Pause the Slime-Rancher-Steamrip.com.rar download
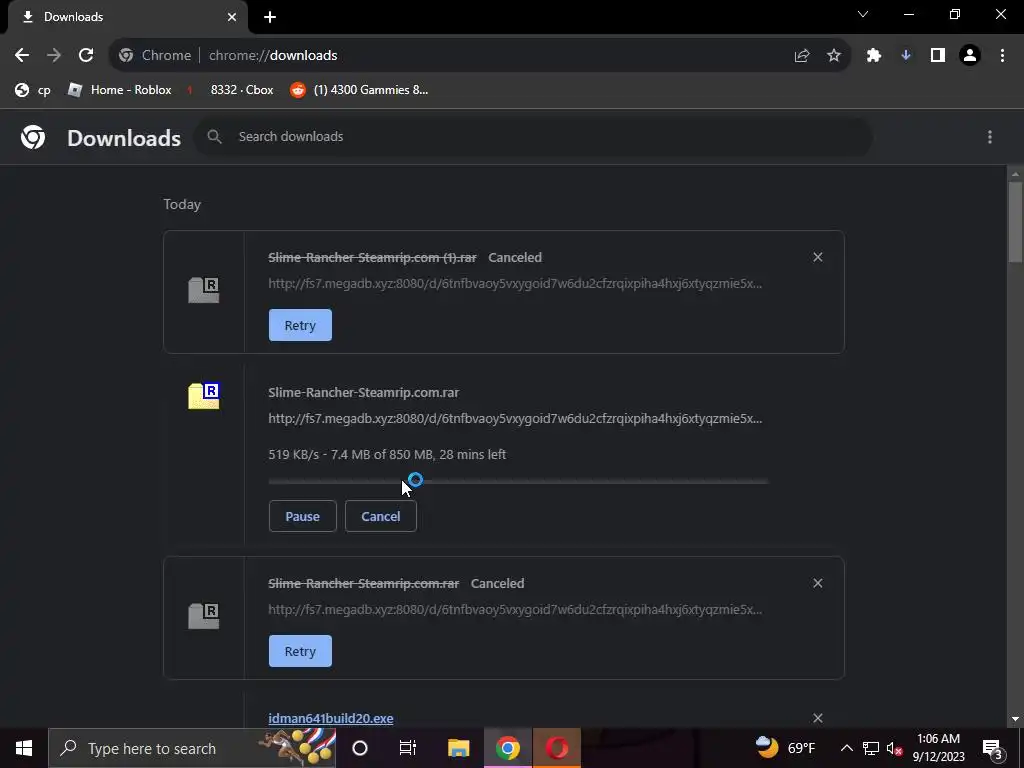The image size is (1024, 768). click(x=302, y=517)
